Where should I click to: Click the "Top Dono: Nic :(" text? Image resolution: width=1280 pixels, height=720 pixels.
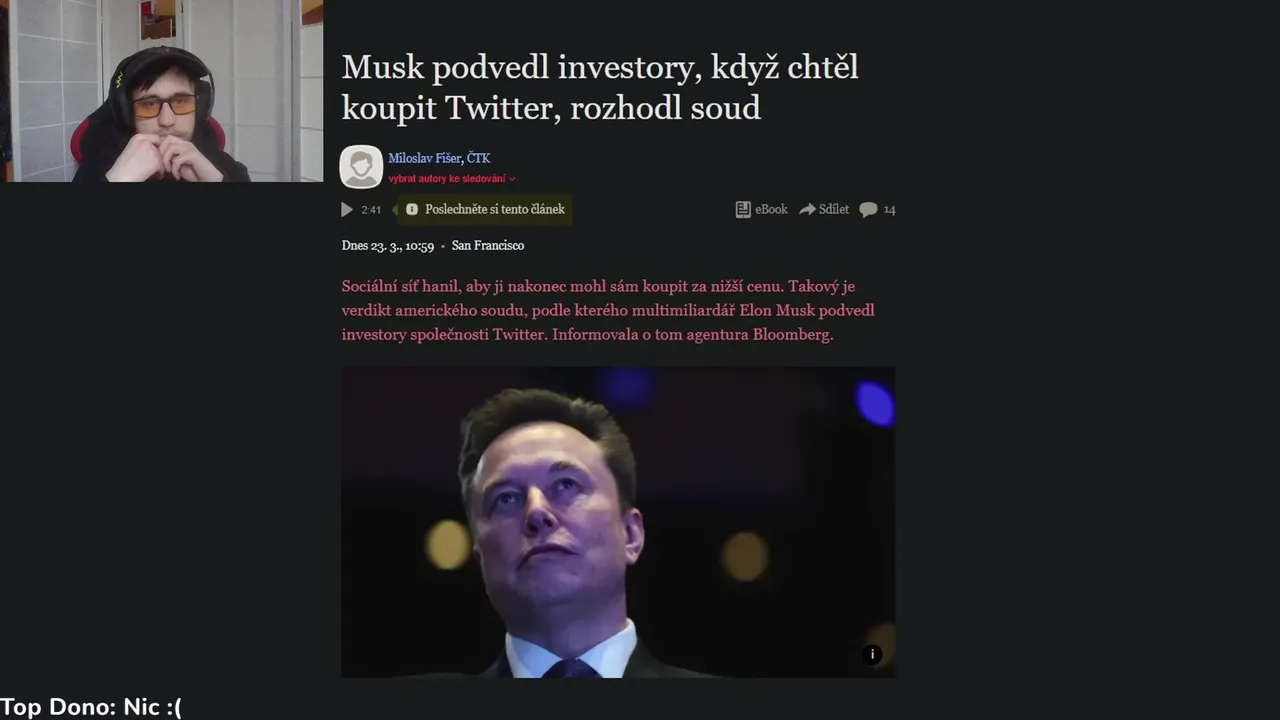point(91,707)
